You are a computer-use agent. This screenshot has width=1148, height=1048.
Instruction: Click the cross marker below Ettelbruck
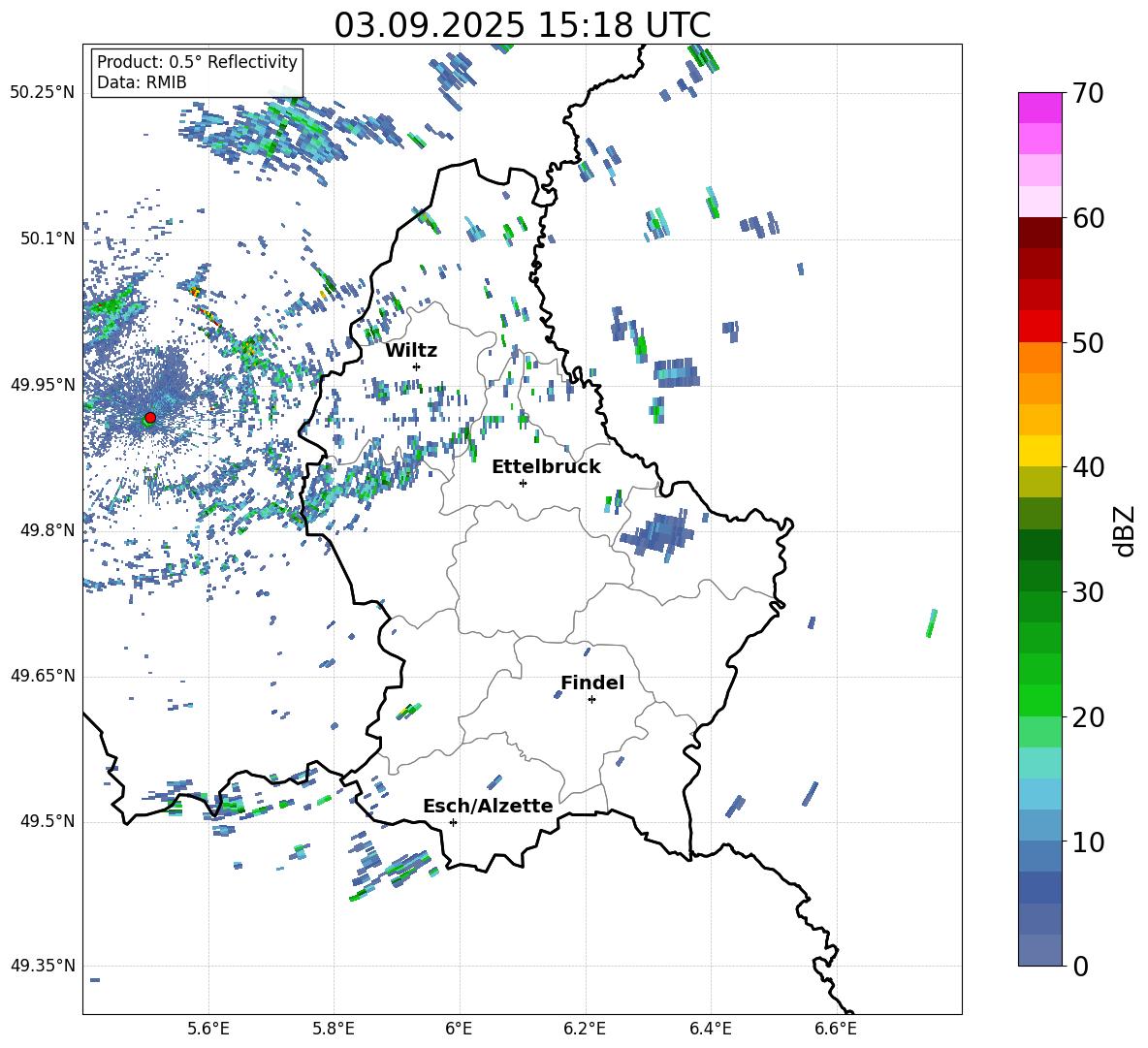pos(523,483)
